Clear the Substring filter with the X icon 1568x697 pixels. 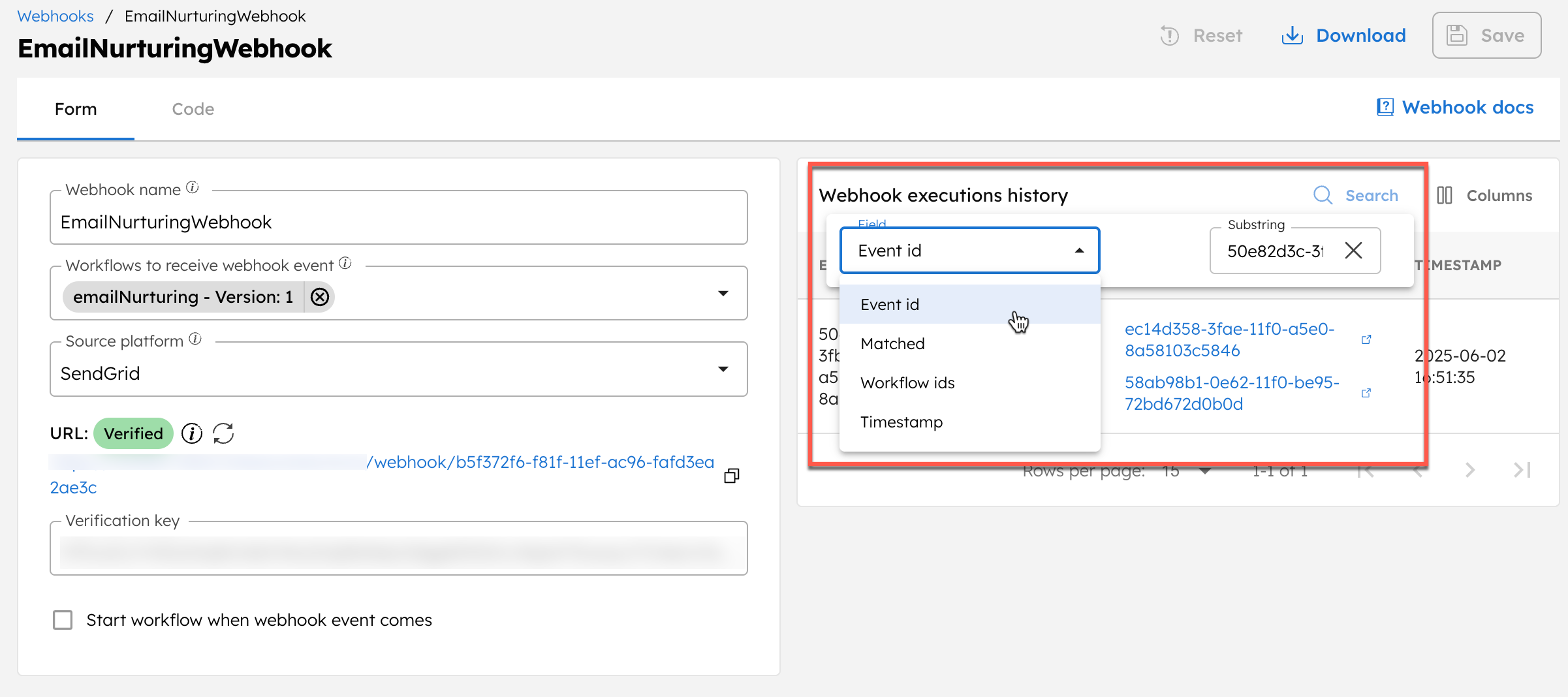click(x=1353, y=251)
